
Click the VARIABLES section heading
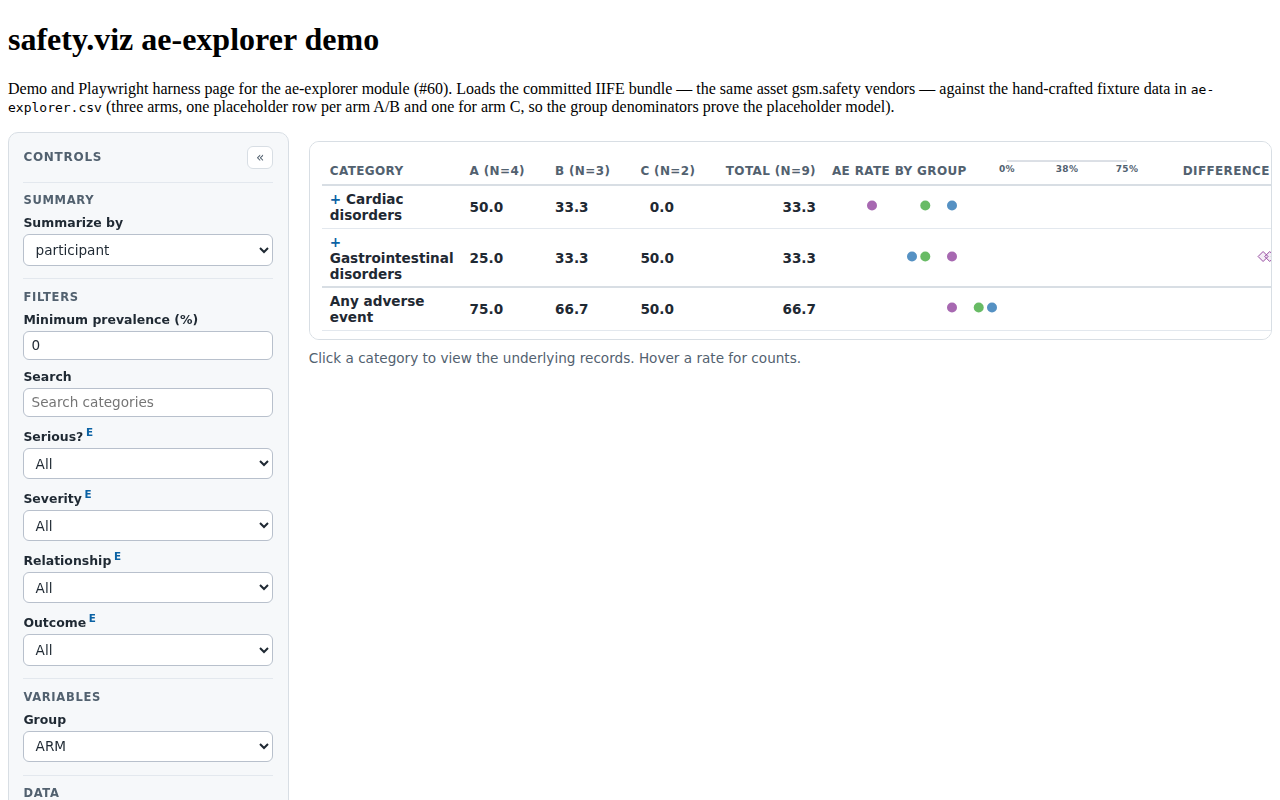(62, 697)
